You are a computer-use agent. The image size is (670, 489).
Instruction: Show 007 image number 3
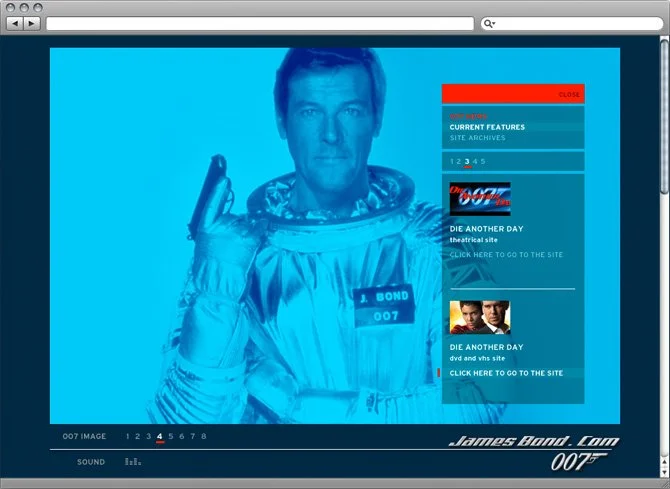point(148,436)
